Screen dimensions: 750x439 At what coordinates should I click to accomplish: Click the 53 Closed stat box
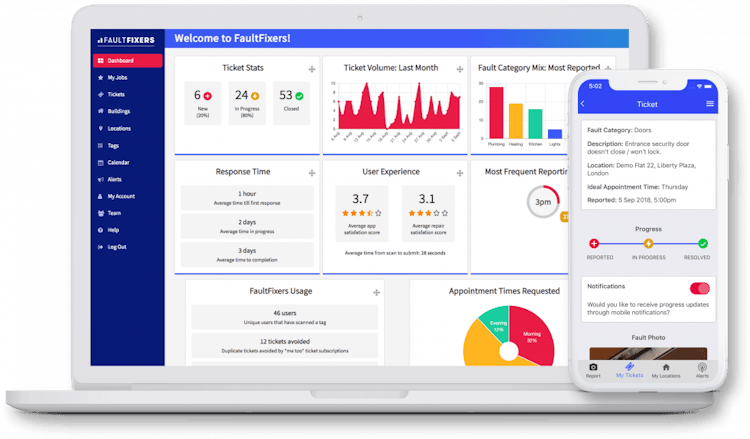(291, 103)
